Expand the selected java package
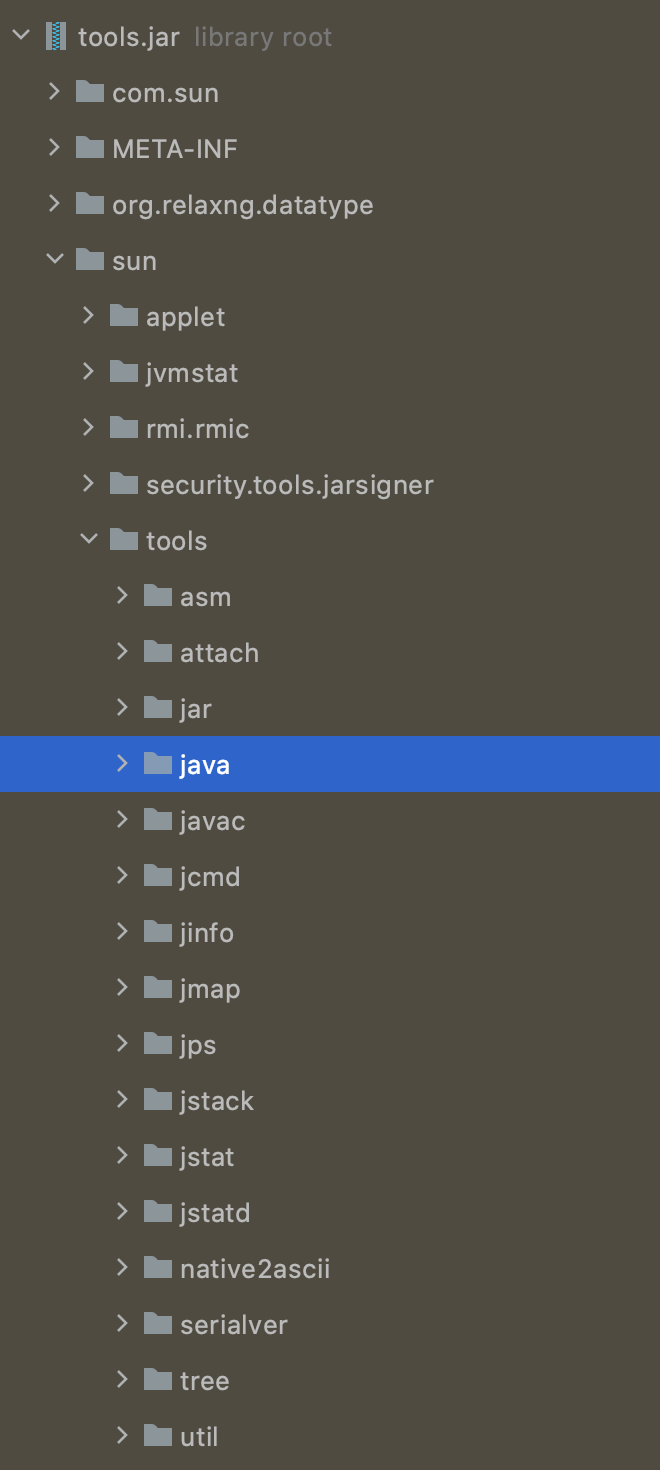The image size is (660, 1470). (x=123, y=765)
